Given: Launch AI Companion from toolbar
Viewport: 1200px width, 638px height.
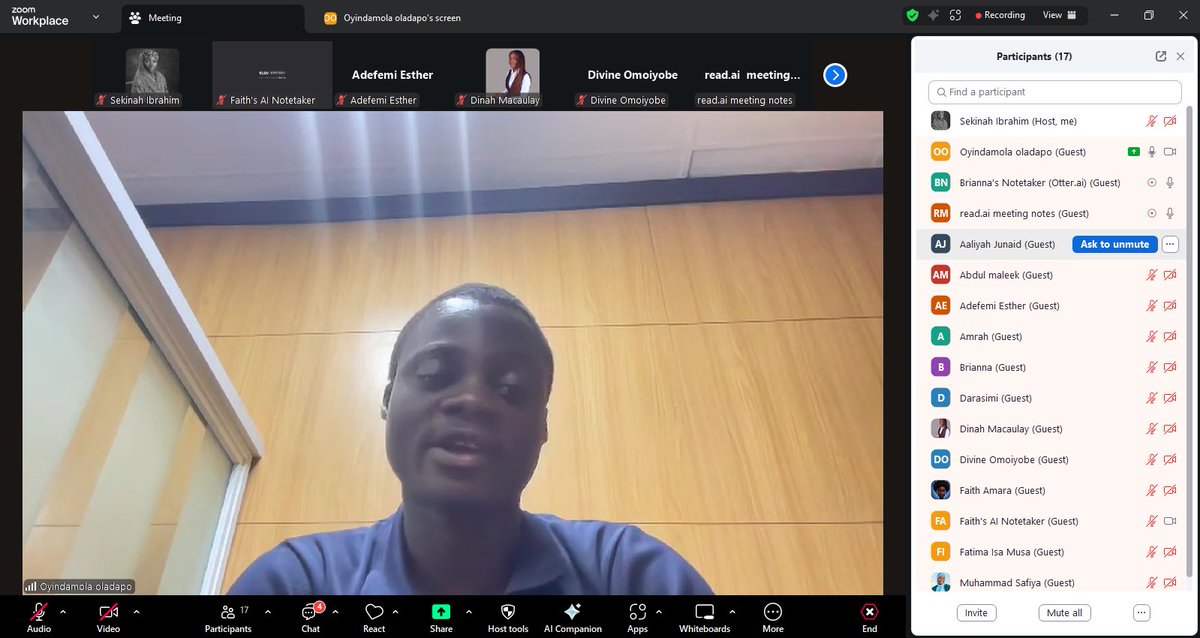Looking at the screenshot, I should [573, 616].
